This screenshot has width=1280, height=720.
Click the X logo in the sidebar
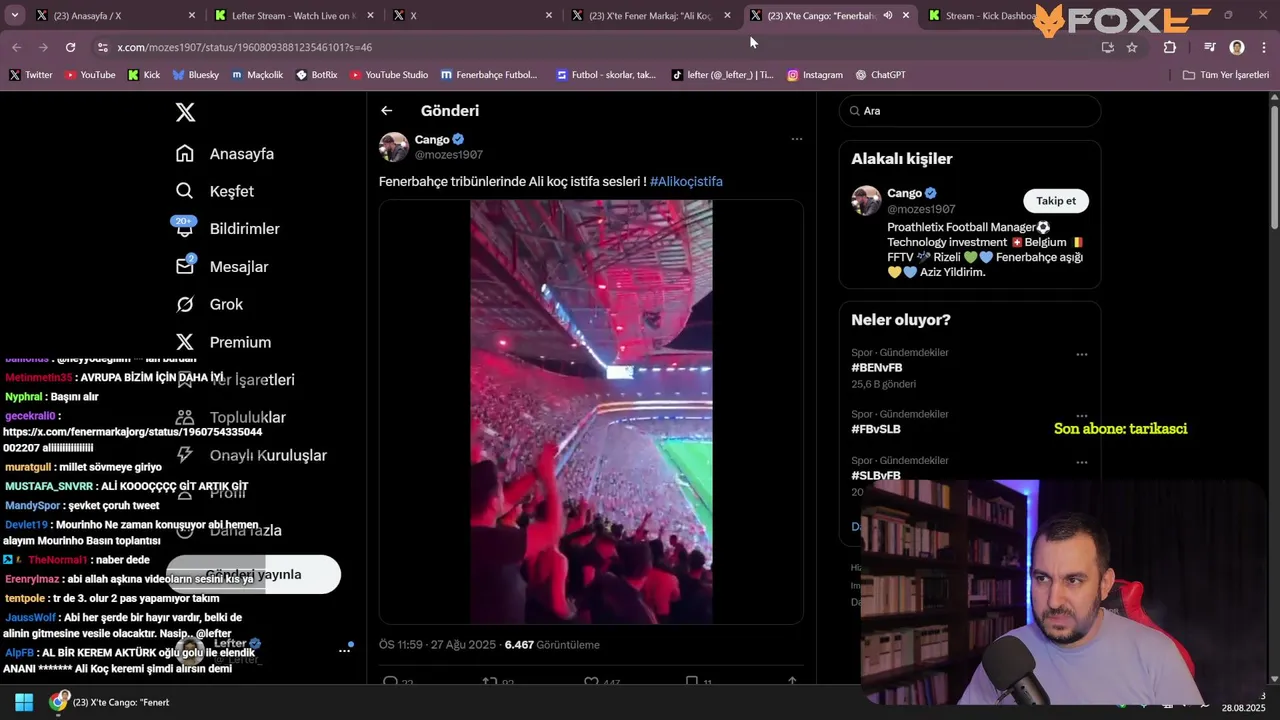[185, 112]
